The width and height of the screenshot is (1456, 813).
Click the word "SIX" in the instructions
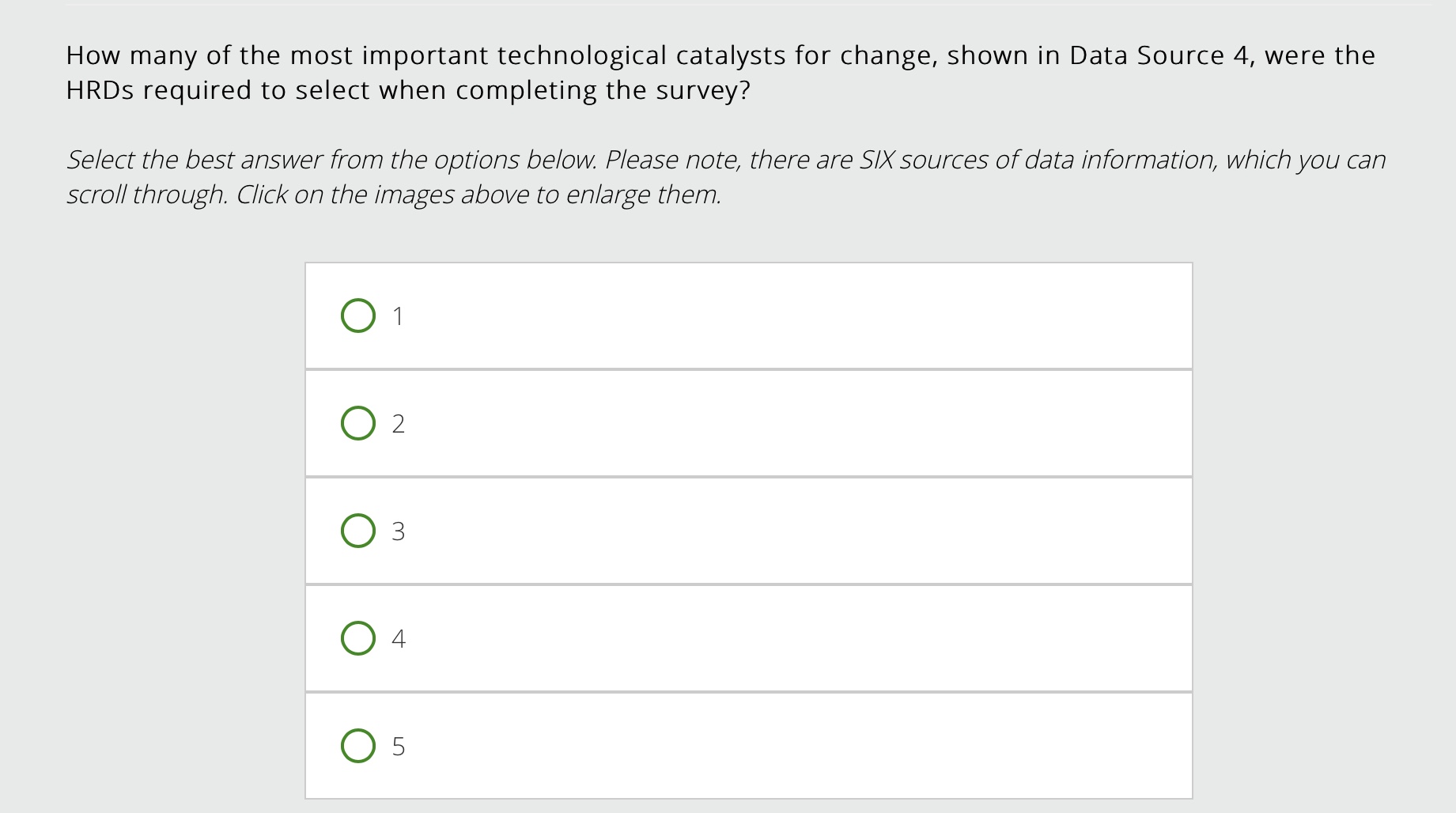pyautogui.click(x=877, y=160)
